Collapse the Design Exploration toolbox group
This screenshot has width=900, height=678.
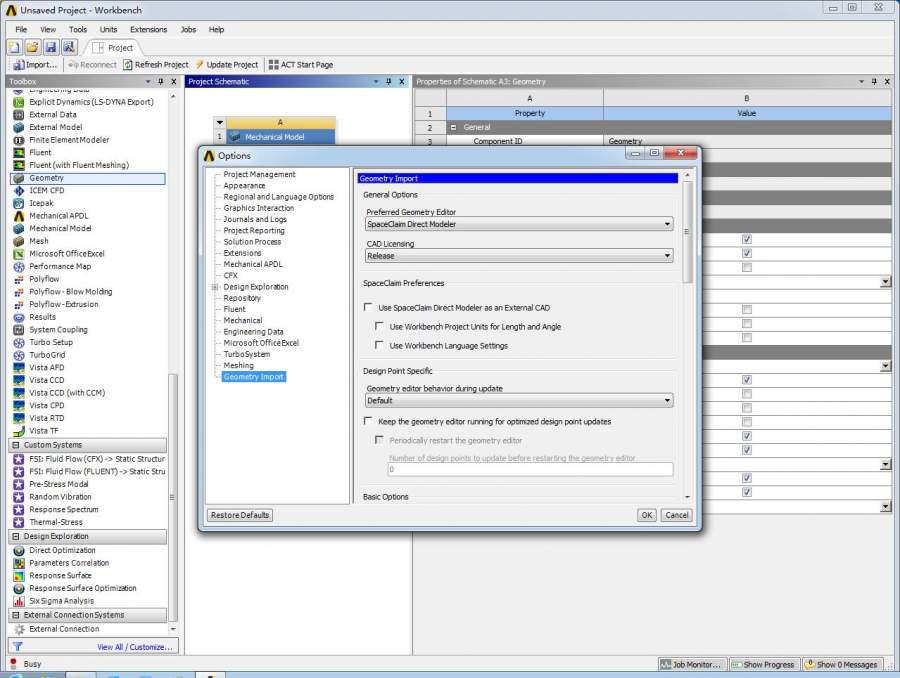pyautogui.click(x=16, y=536)
